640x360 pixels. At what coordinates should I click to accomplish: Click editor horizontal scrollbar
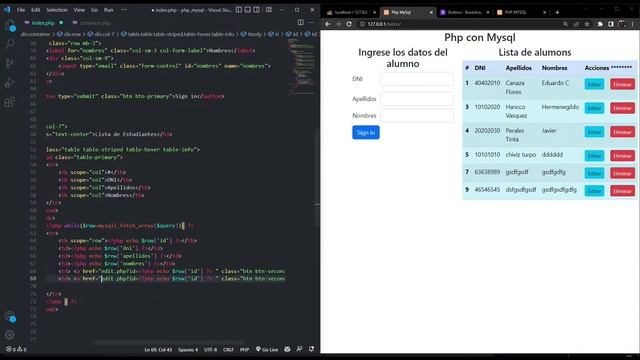168,342
